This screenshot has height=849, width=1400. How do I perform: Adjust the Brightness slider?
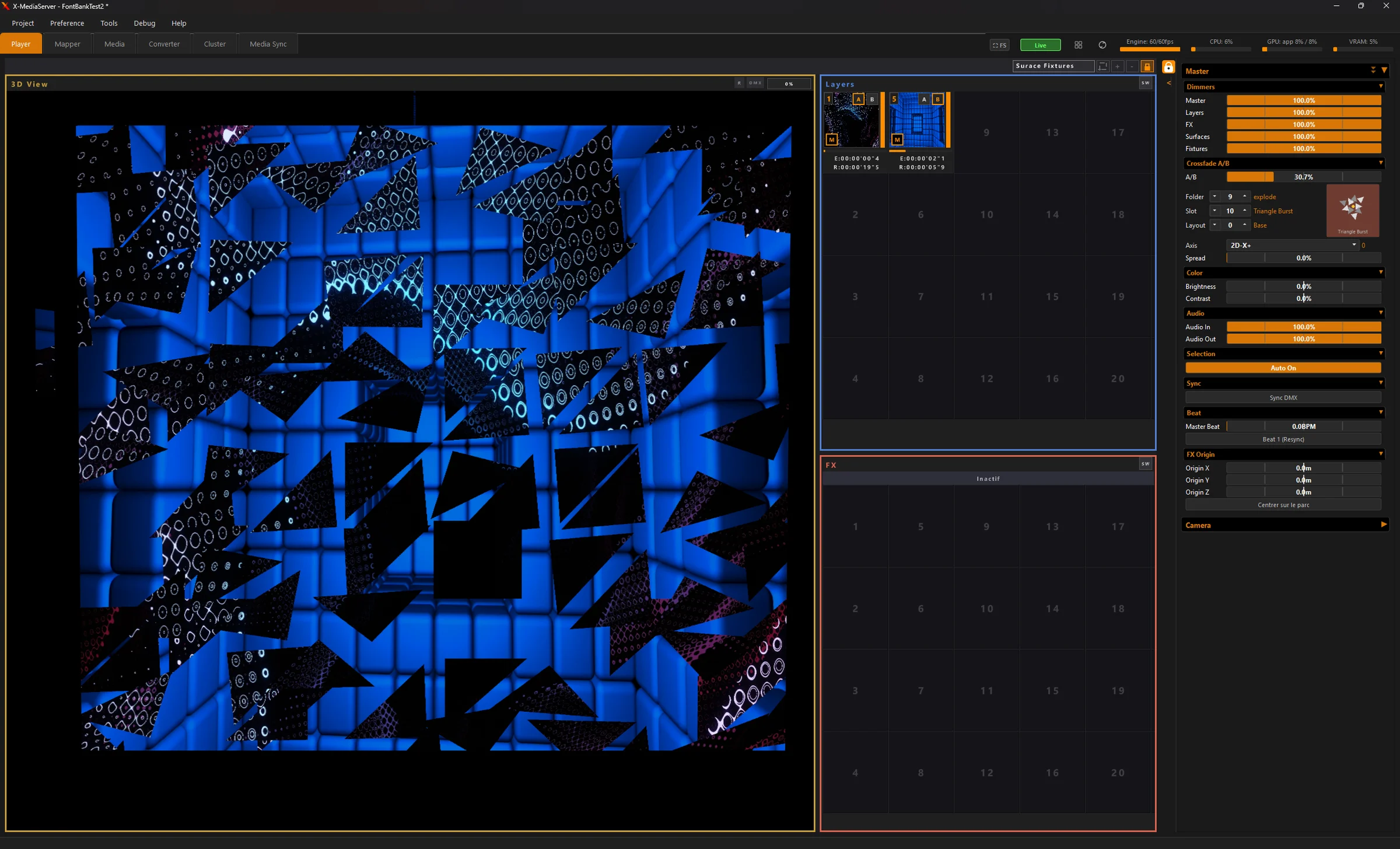point(1304,287)
